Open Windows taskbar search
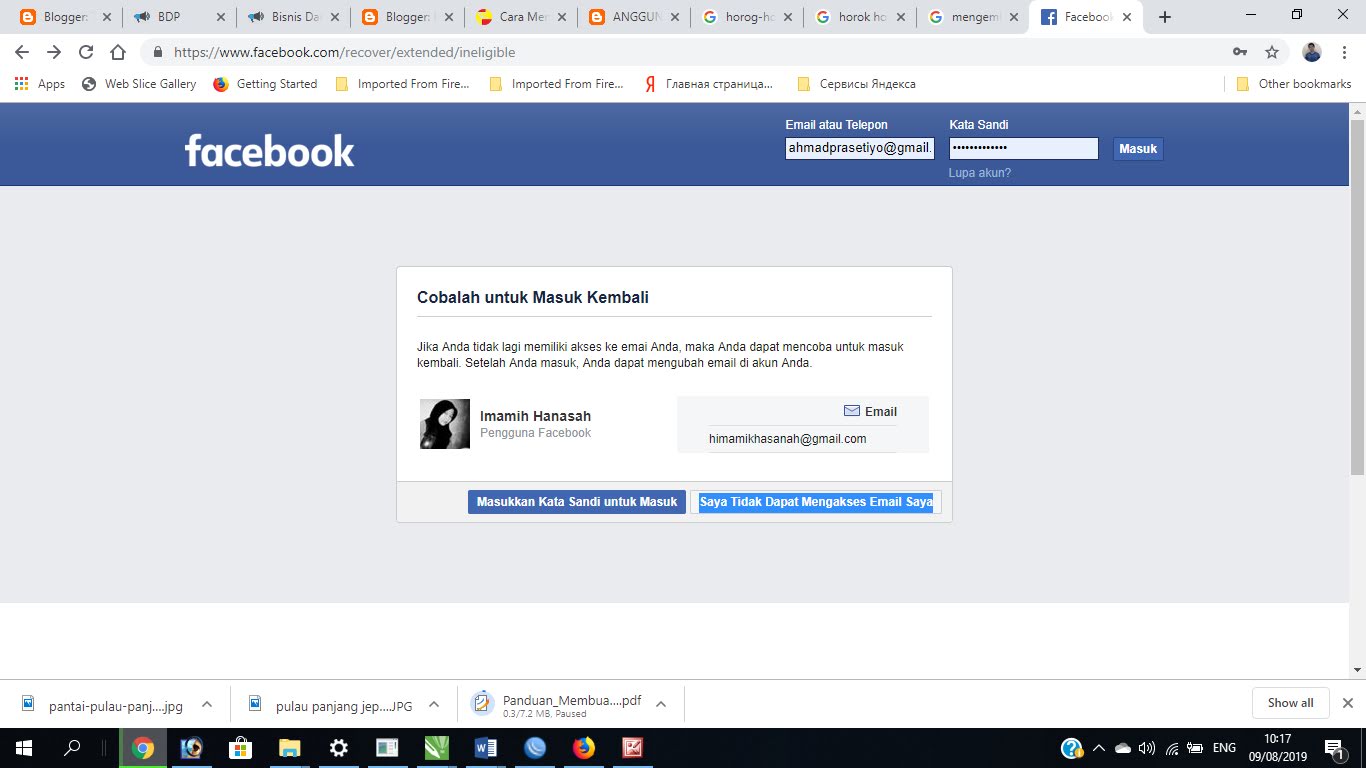The height and width of the screenshot is (768, 1366). click(72, 748)
